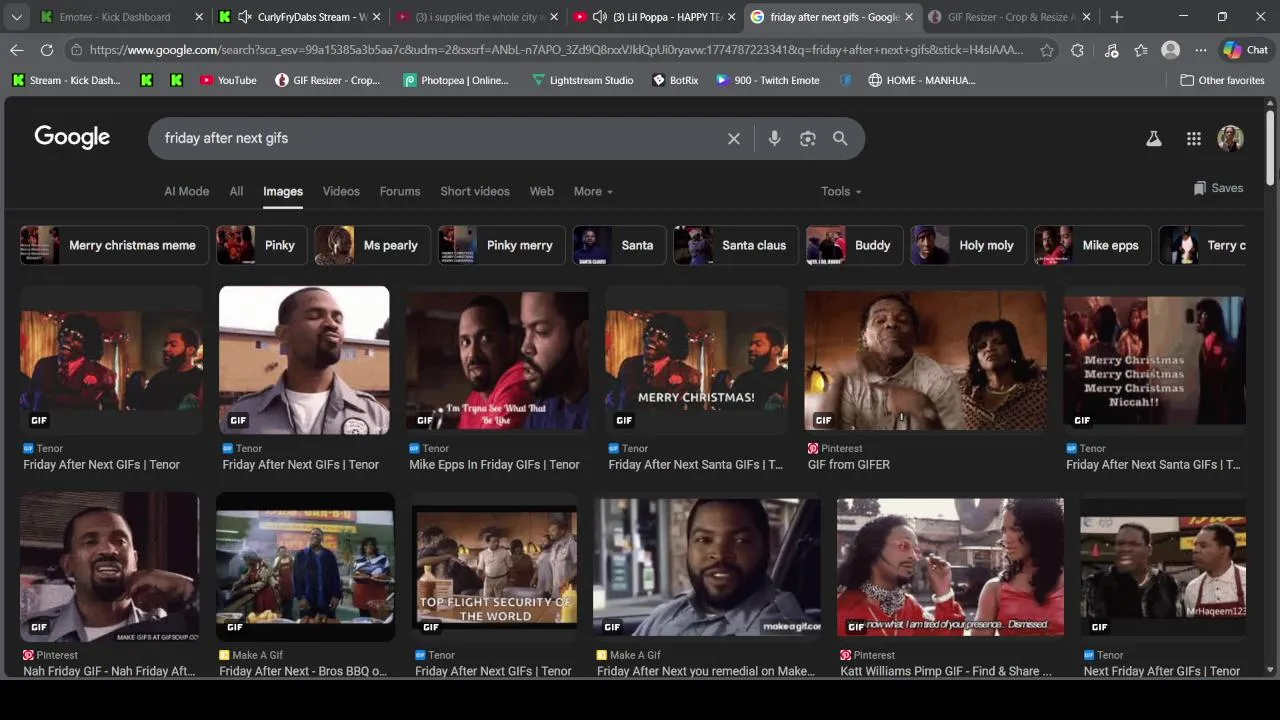The height and width of the screenshot is (720, 1280).
Task: Open the Copilot Chat button
Action: [1246, 50]
